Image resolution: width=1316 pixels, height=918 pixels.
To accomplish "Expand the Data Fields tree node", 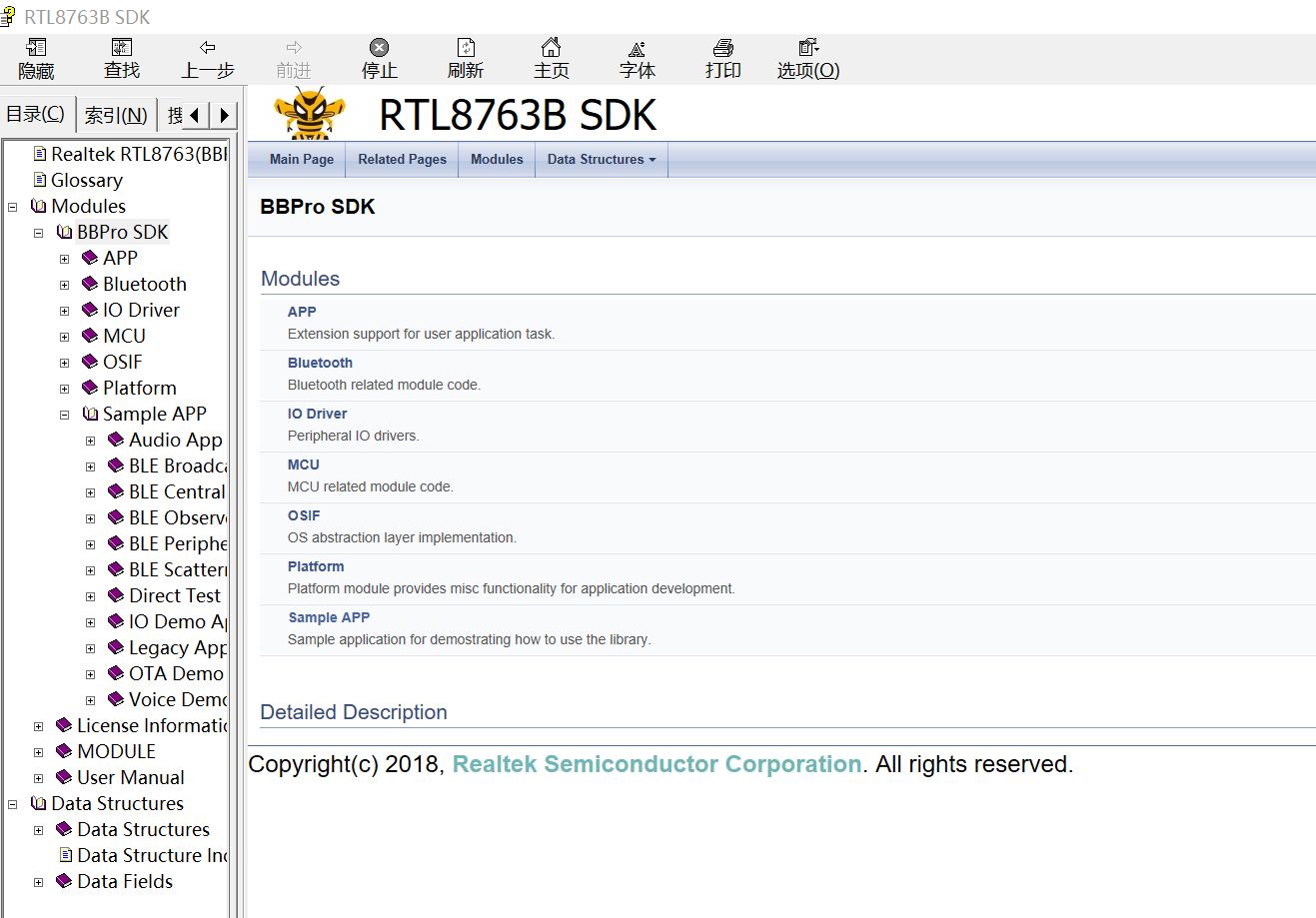I will (39, 882).
